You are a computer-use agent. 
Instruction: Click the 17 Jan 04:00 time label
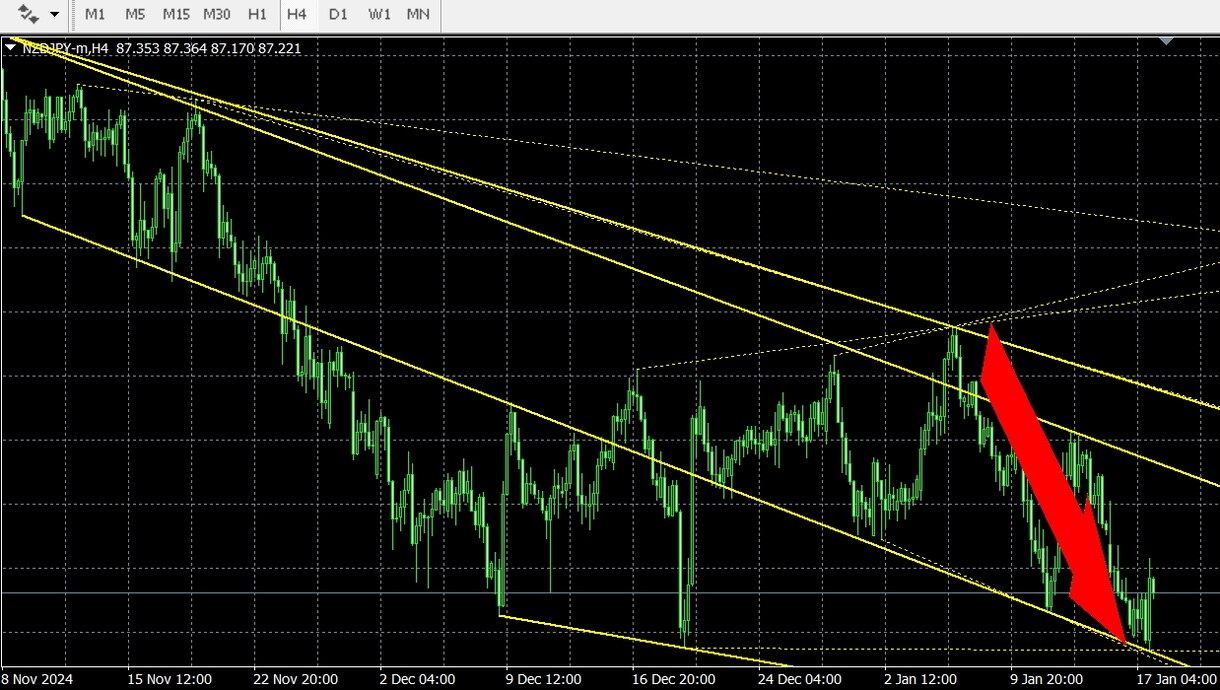(1178, 679)
